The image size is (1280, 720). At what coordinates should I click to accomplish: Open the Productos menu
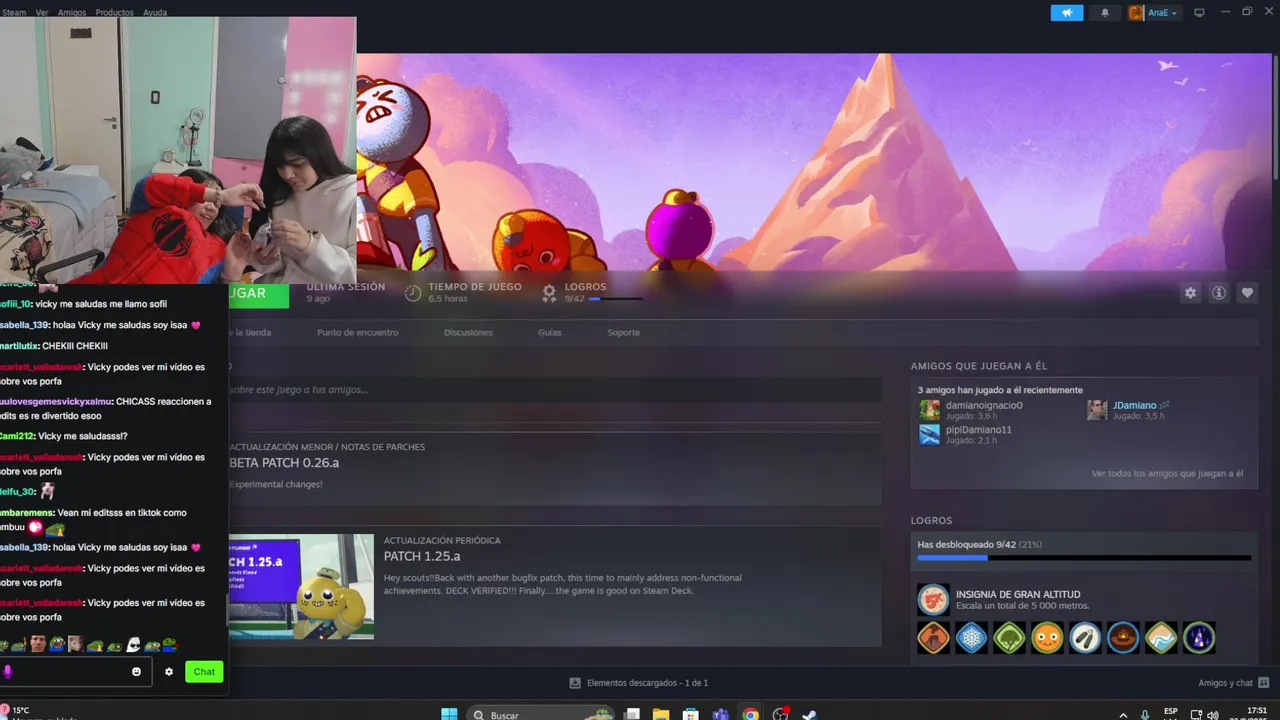click(114, 13)
